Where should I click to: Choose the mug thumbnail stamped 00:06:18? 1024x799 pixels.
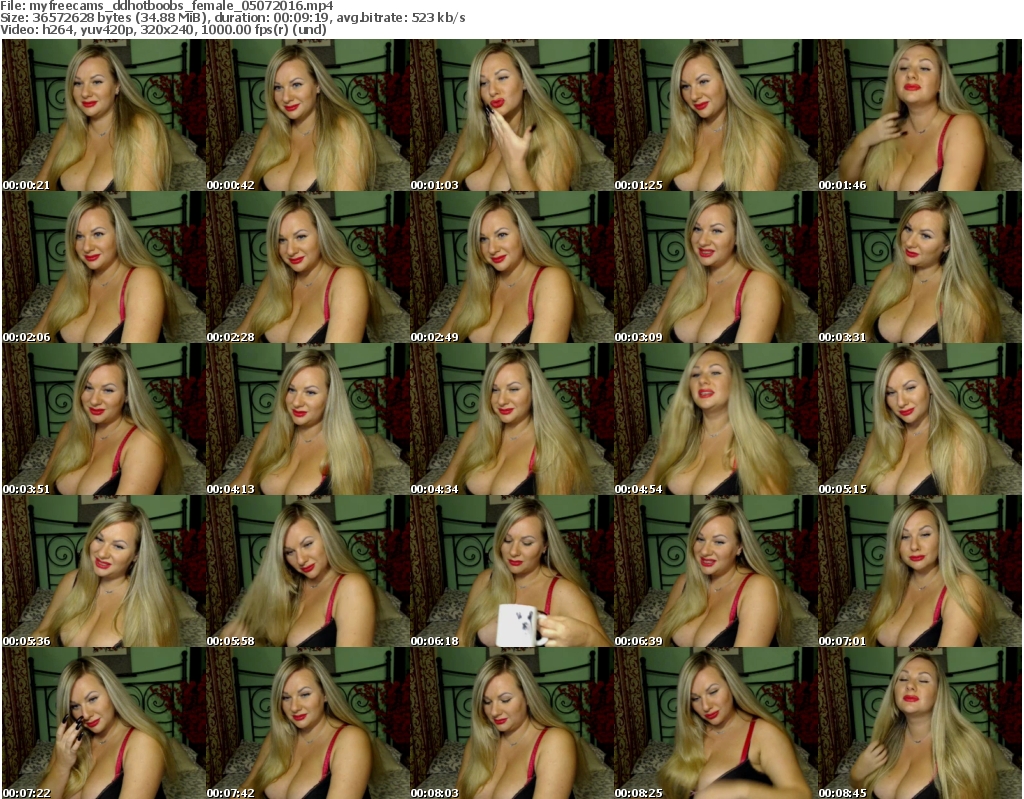pyautogui.click(x=511, y=571)
